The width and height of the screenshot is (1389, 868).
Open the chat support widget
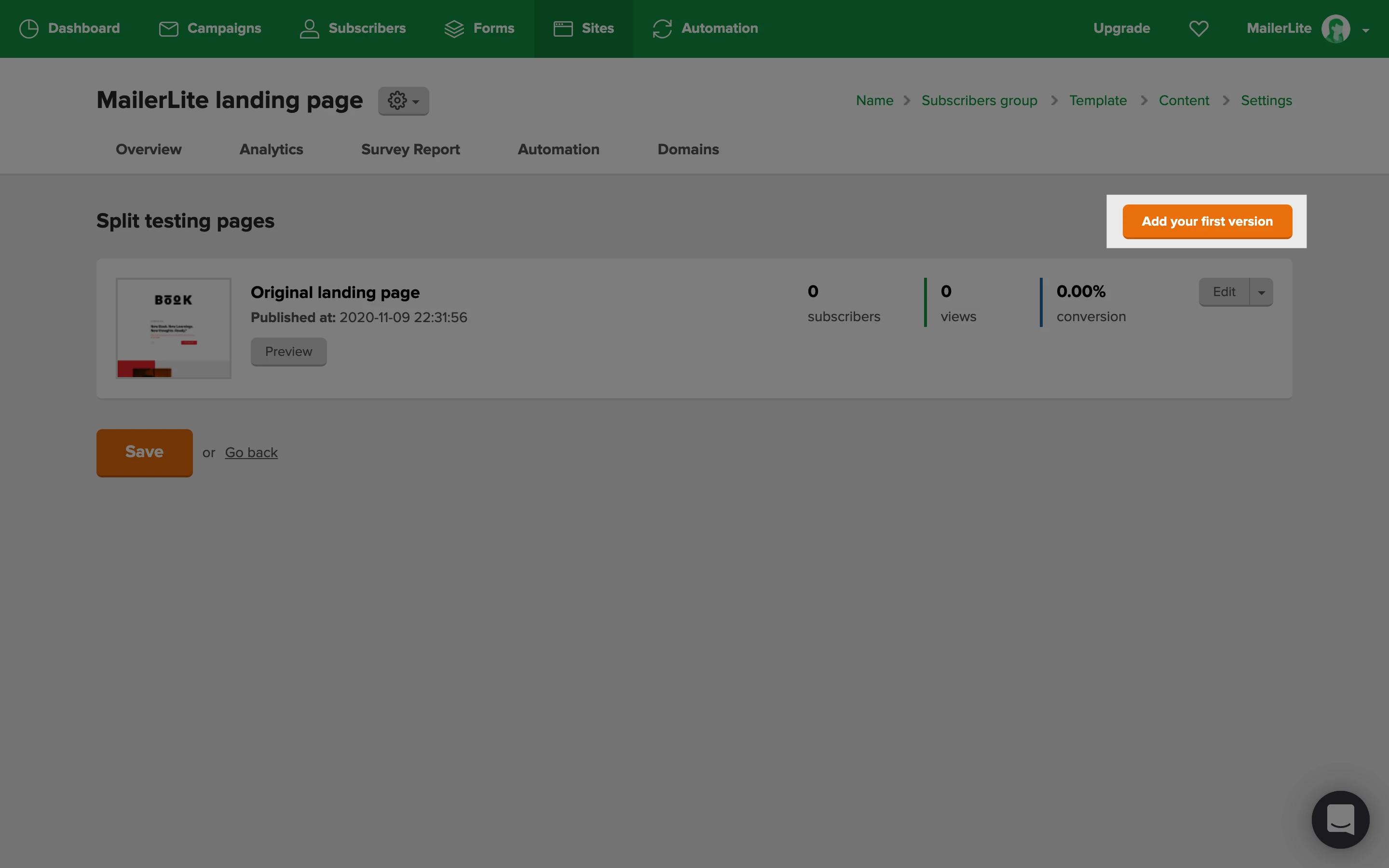tap(1340, 819)
